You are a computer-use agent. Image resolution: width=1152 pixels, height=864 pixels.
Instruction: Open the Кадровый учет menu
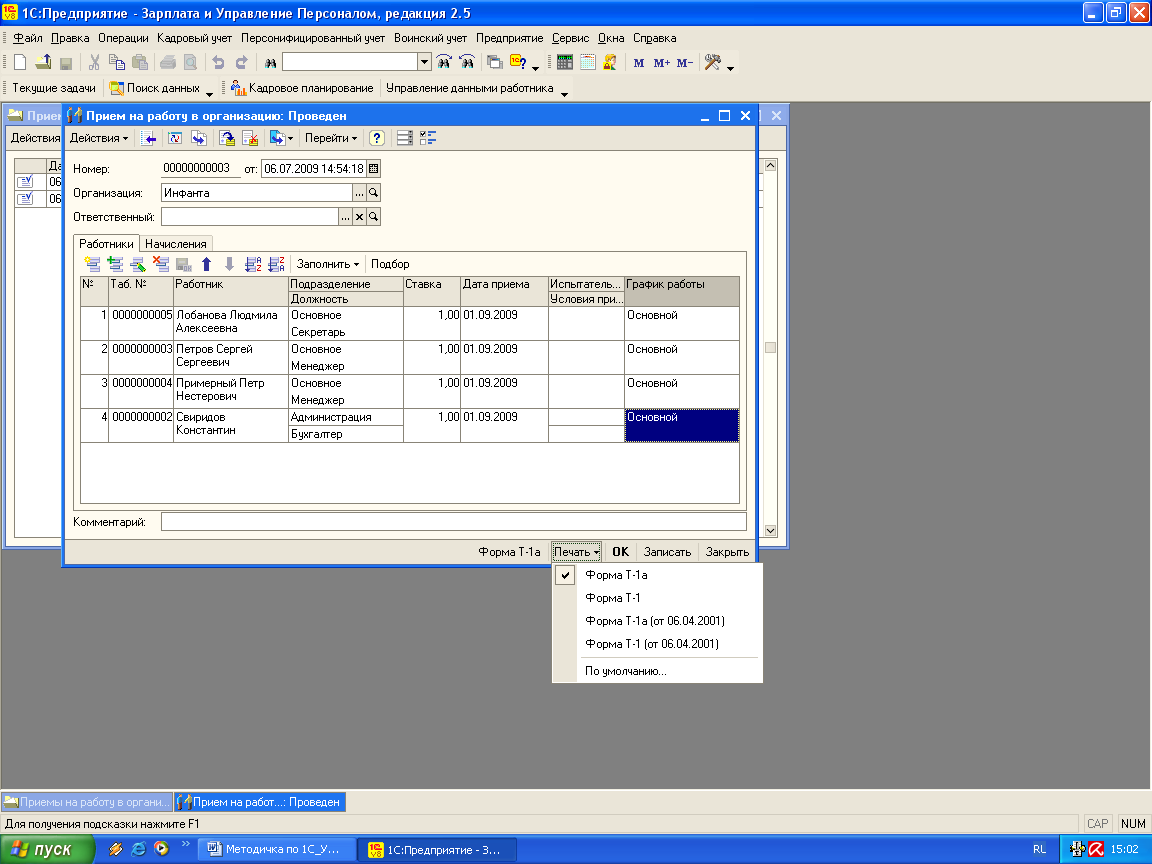pos(194,38)
